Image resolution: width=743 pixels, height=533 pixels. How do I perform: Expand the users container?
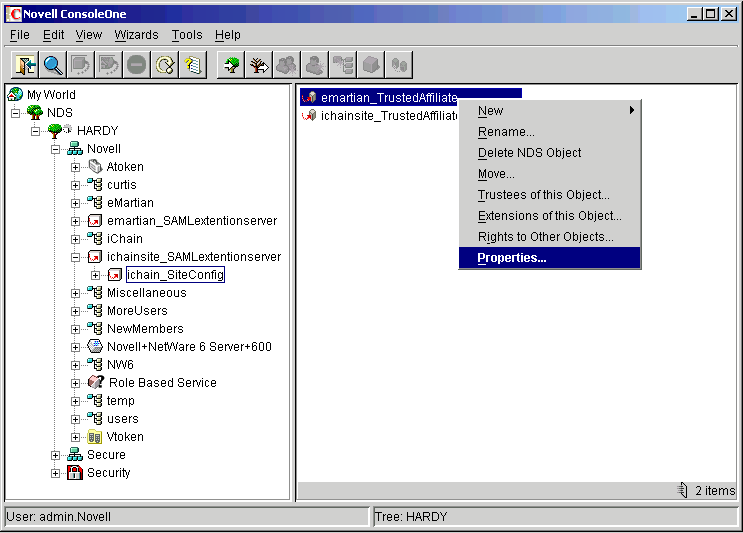point(75,419)
